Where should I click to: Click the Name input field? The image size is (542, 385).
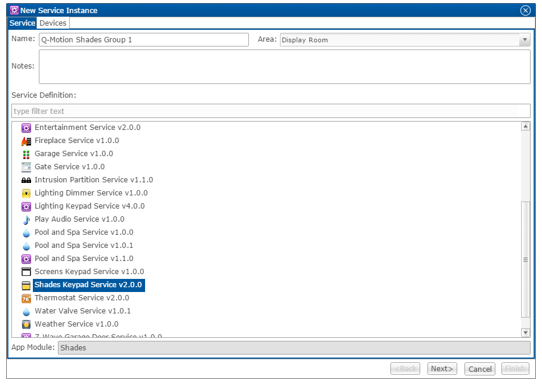point(143,40)
